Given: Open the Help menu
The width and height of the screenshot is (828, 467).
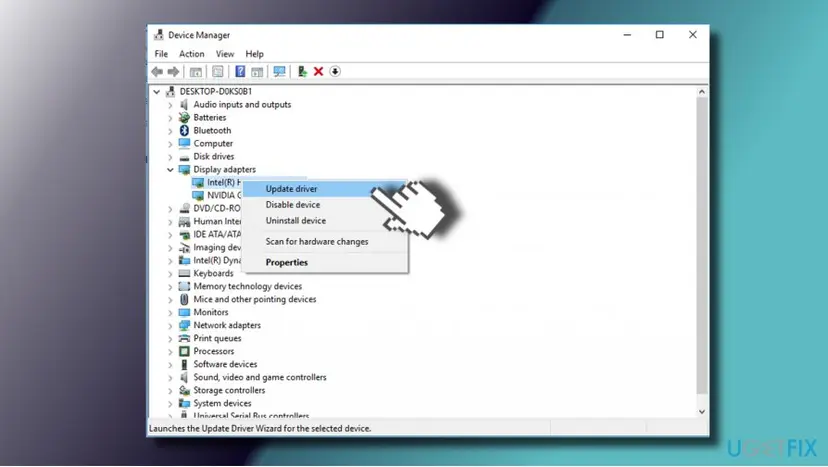Looking at the screenshot, I should (255, 54).
